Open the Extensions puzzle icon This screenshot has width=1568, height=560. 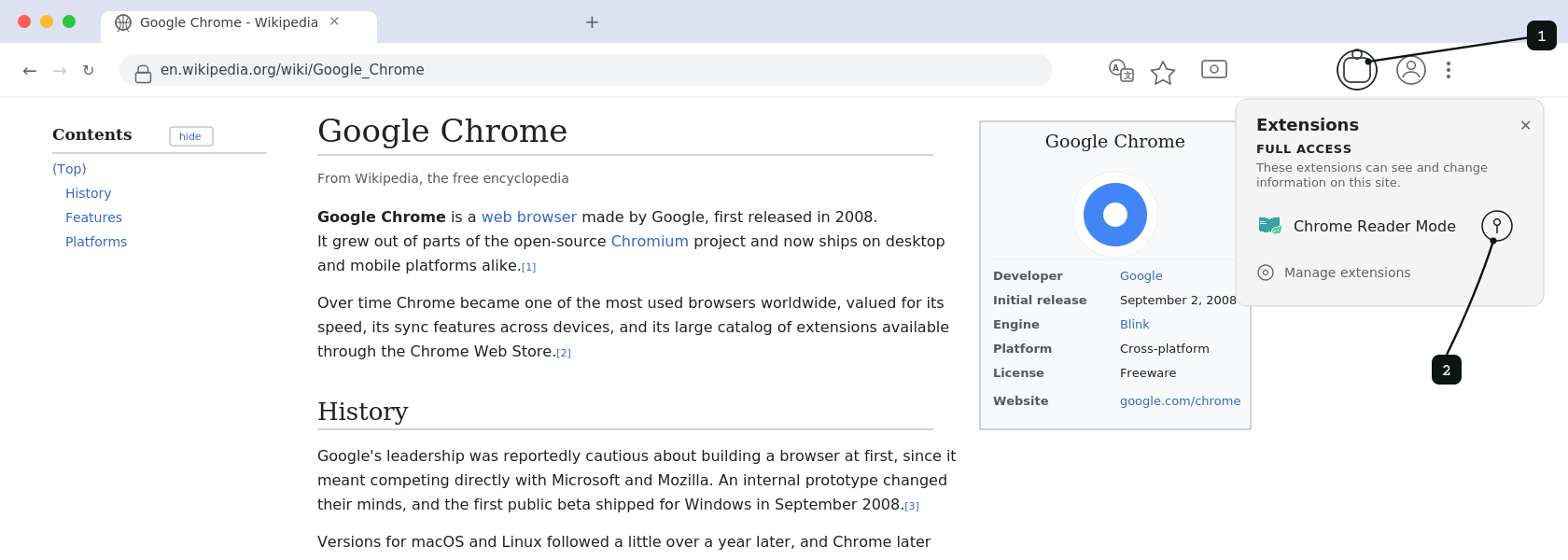(1357, 70)
